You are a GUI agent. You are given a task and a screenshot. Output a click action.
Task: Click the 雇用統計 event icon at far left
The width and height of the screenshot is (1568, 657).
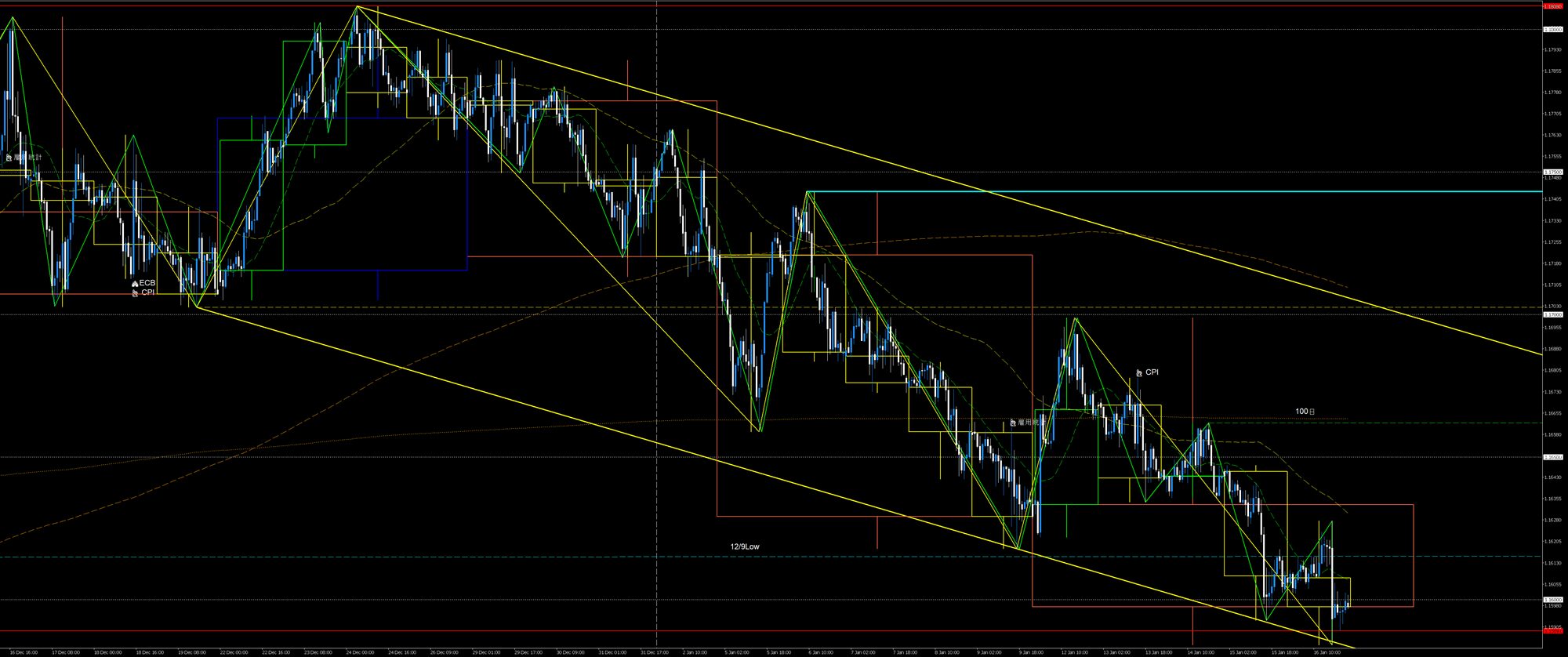point(9,158)
